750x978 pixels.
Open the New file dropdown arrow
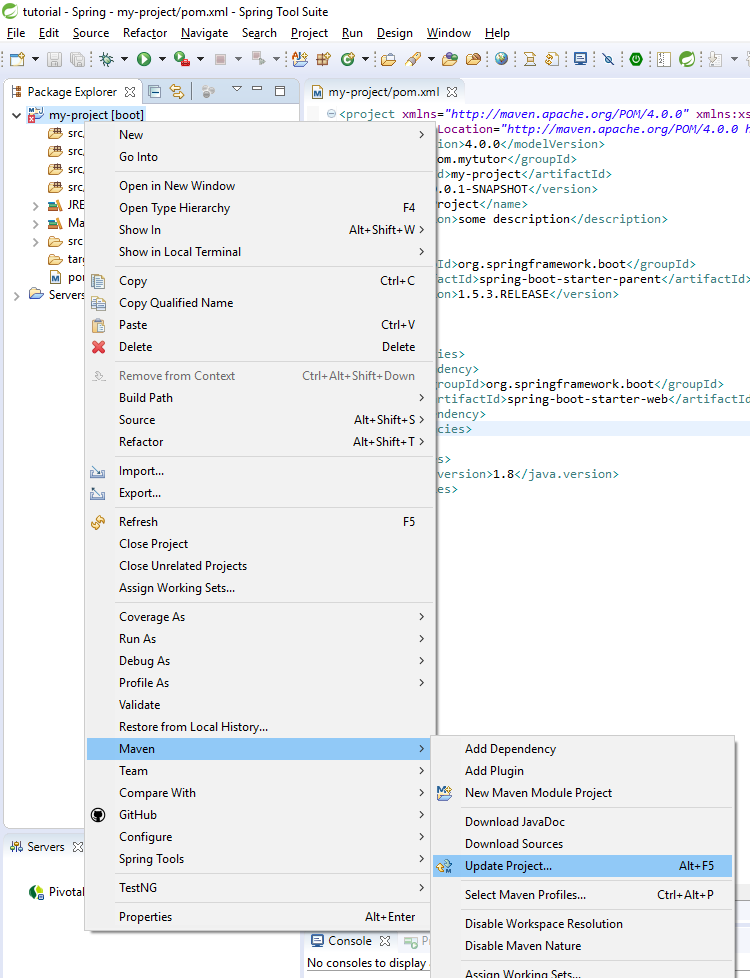(35, 59)
